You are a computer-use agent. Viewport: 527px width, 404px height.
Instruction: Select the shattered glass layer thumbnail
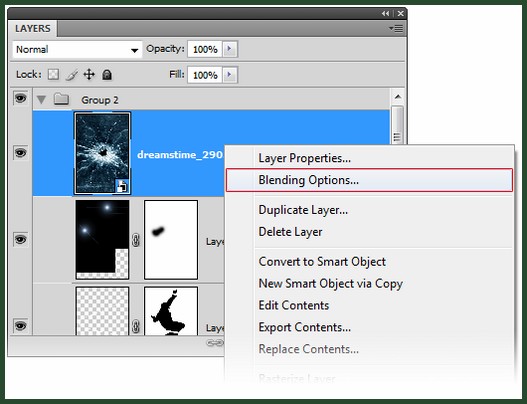103,153
